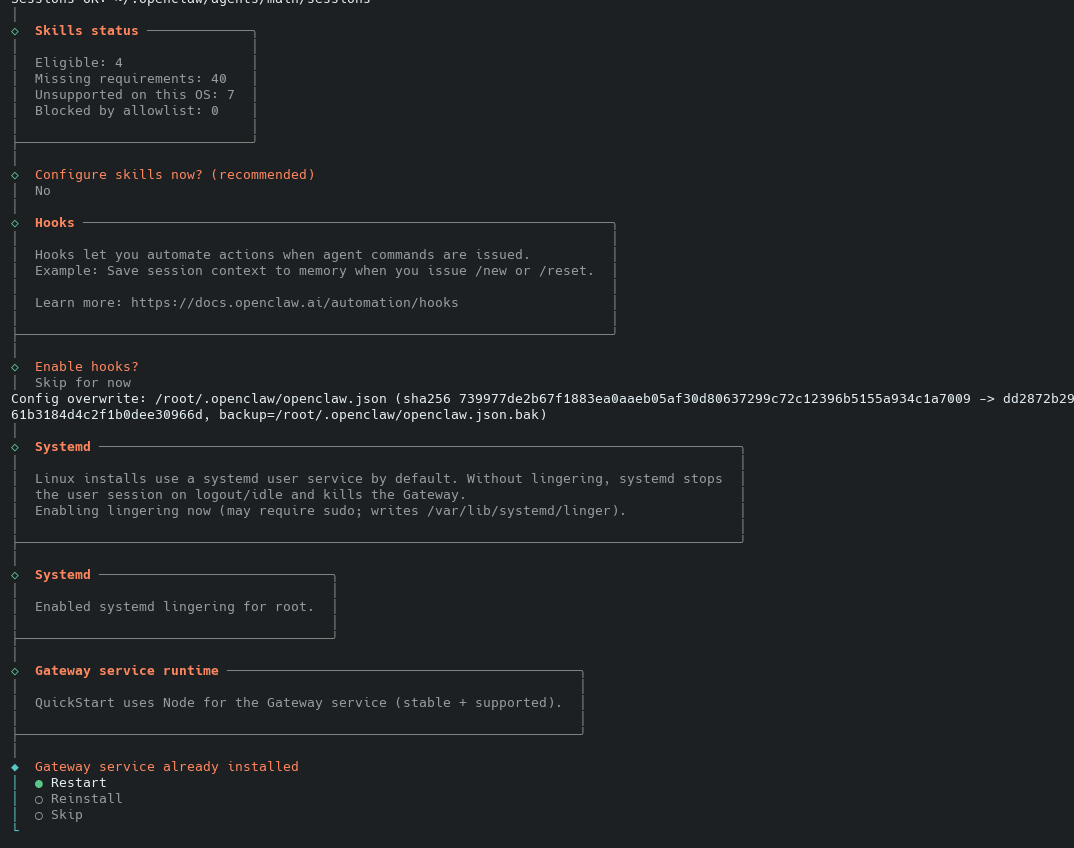Click the diamond marker beside Hooks heading
The height and width of the screenshot is (848, 1074).
15,223
